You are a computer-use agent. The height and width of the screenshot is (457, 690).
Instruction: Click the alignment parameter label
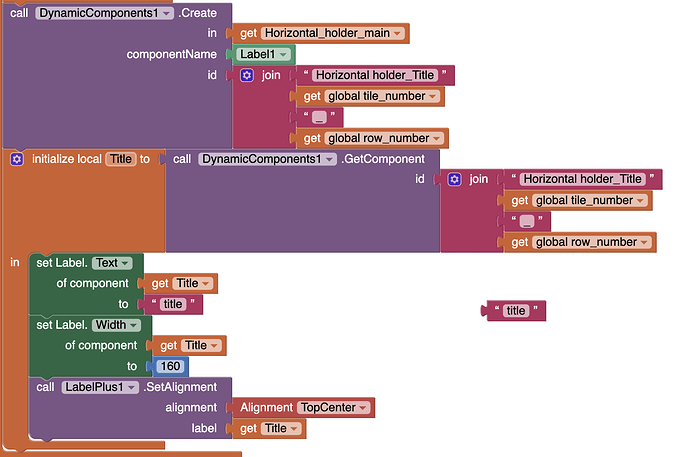coord(191,408)
